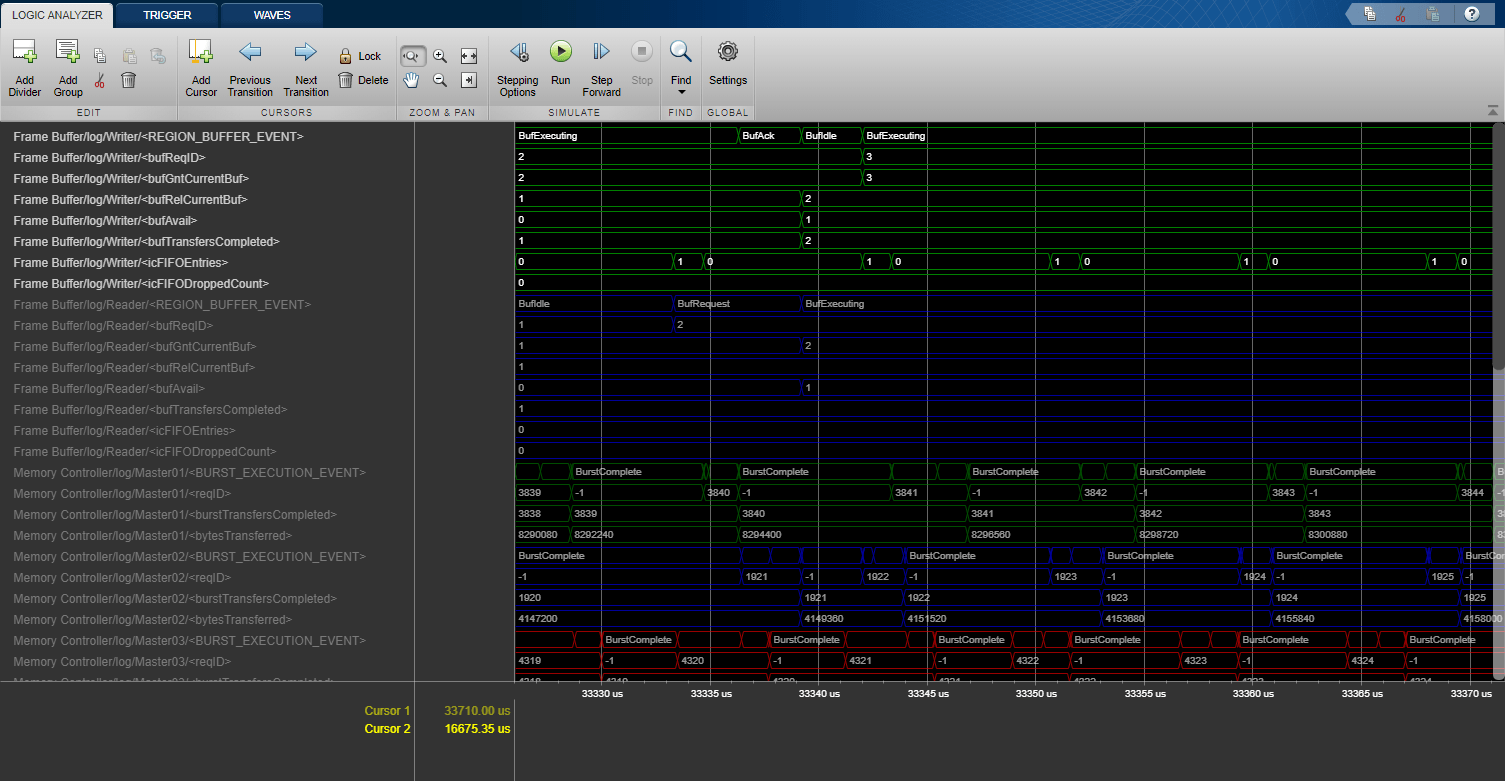
Task: Click the Cursor 2 label
Action: coord(387,729)
